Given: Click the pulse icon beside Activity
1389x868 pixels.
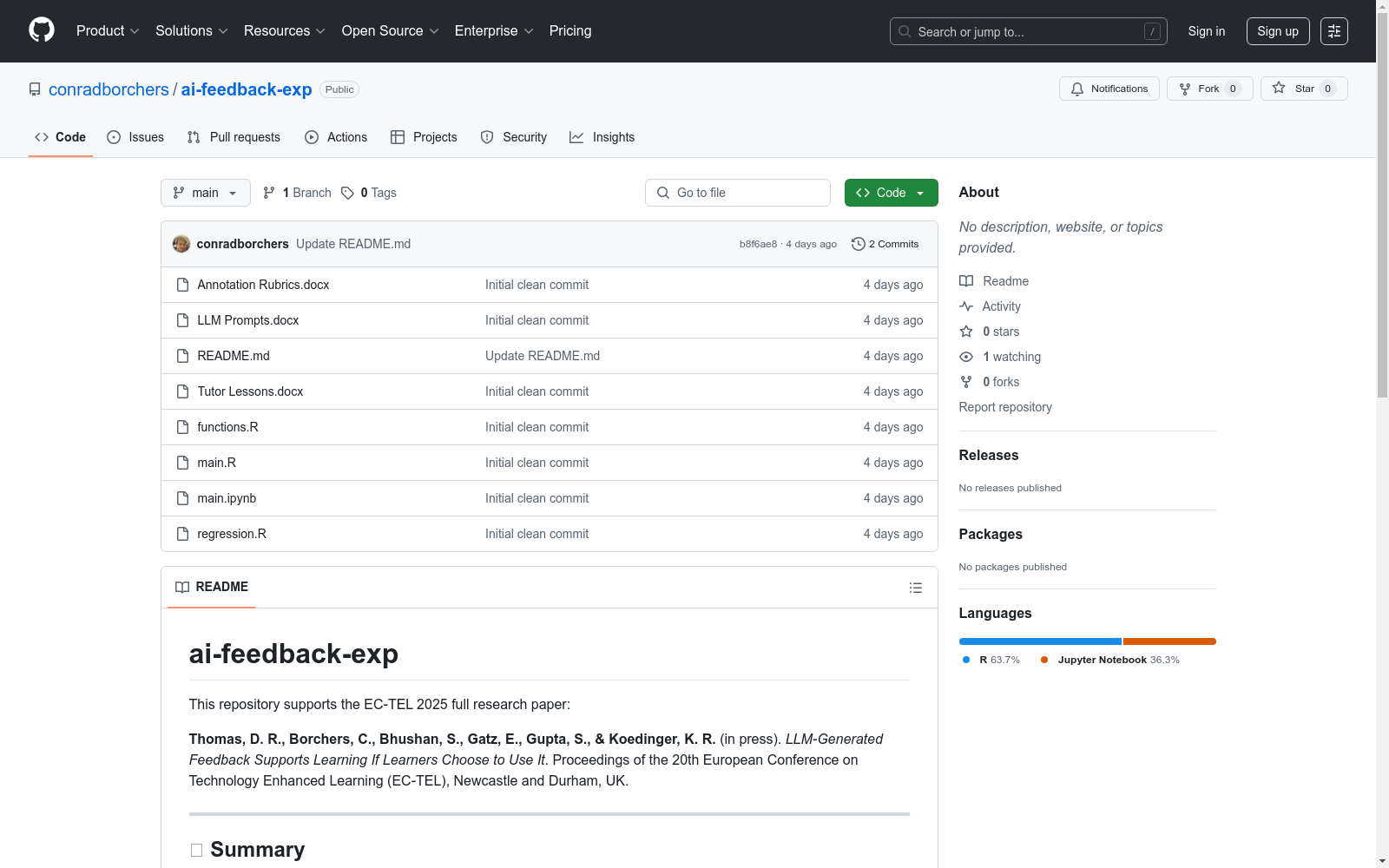Looking at the screenshot, I should pos(966,306).
